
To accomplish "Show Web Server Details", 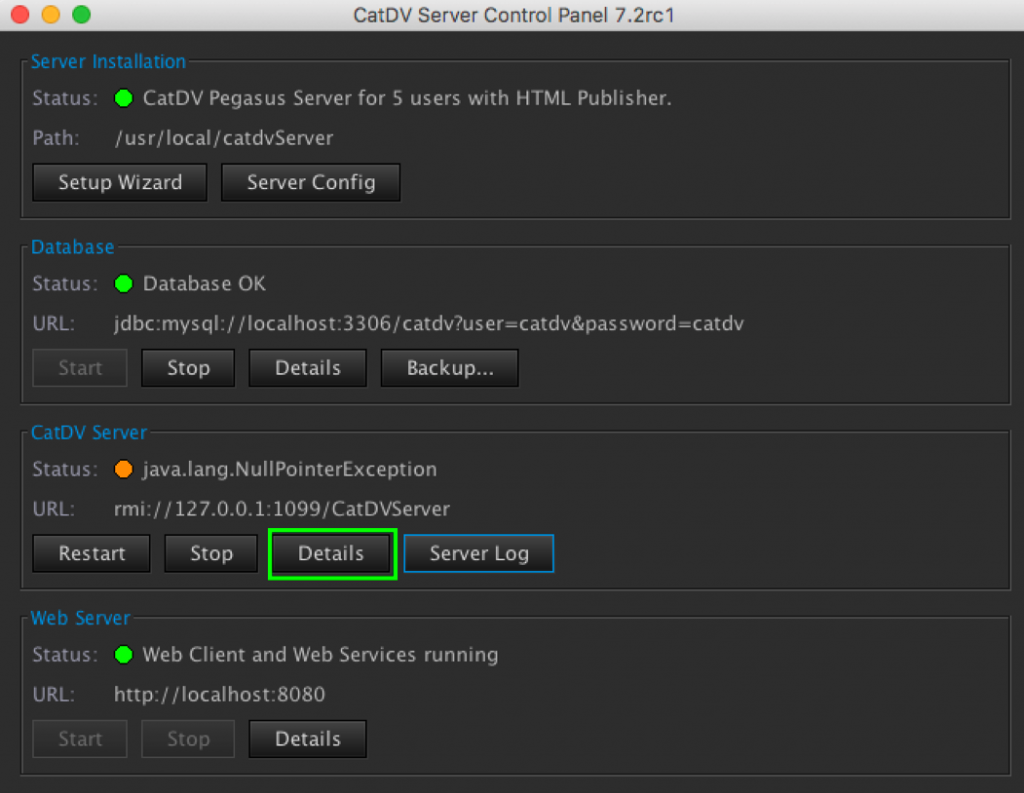I will pos(308,739).
